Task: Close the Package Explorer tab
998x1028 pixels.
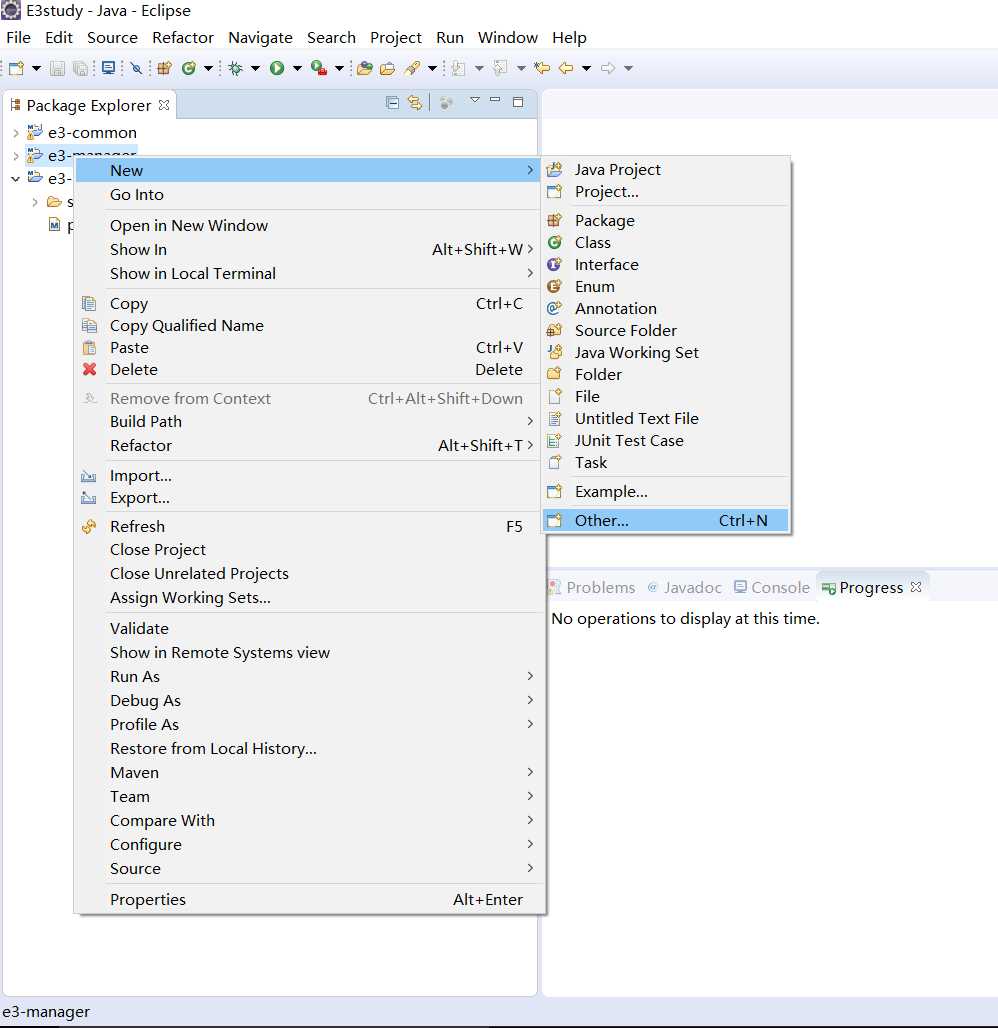Action: pos(164,105)
